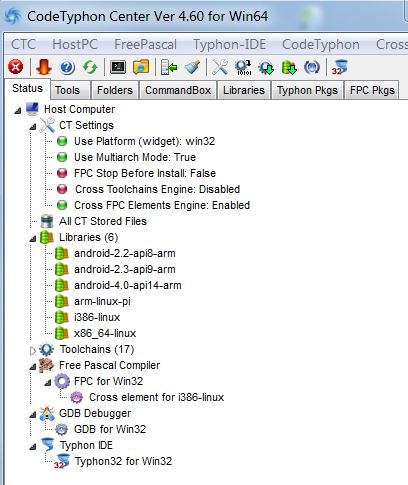Click the broom clean-up toolbar icon
This screenshot has width=408, height=485.
pos(193,67)
